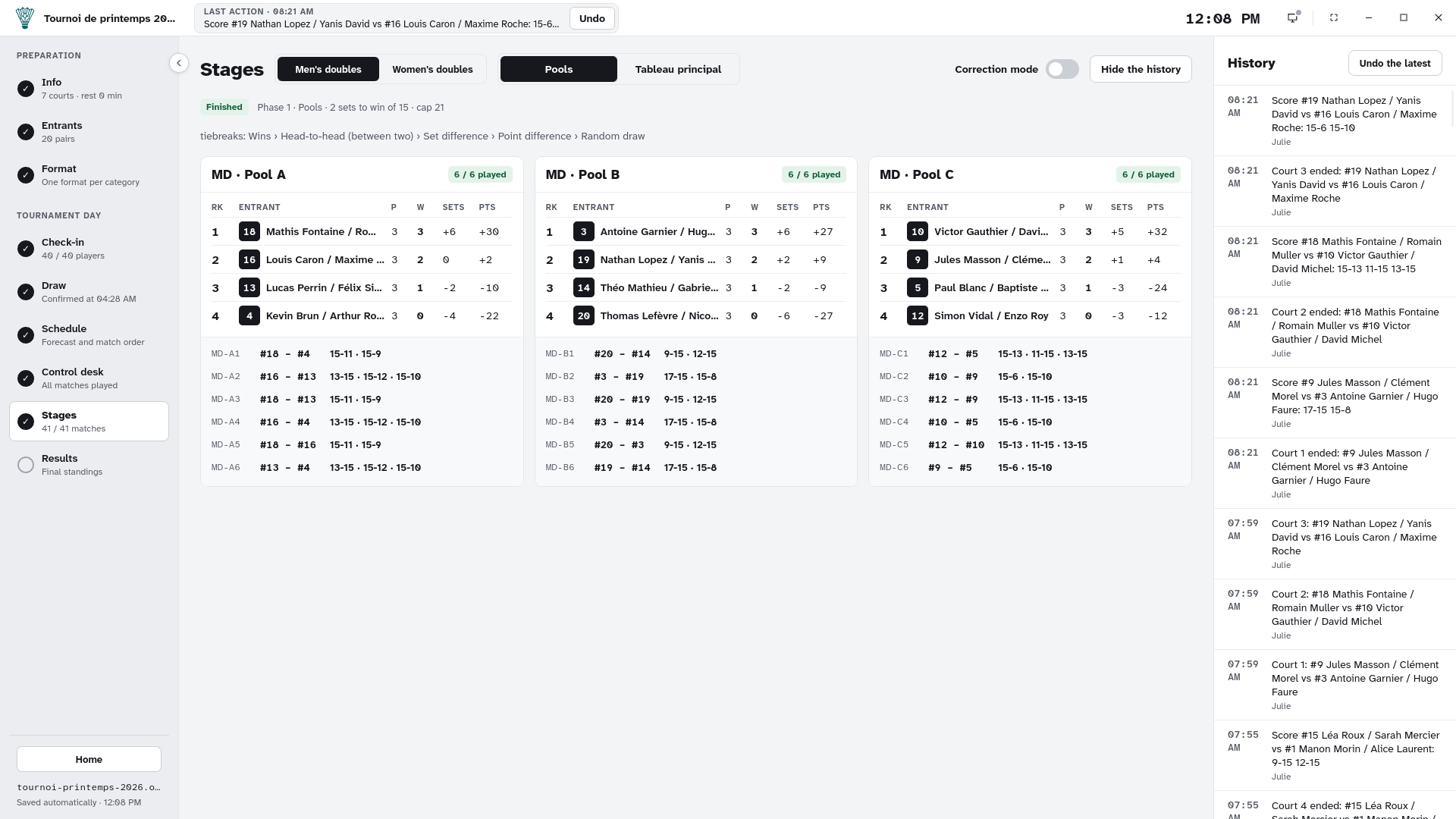The height and width of the screenshot is (819, 1456).
Task: Select the Simon Vidal / Enzo Roy row
Action: click(1030, 315)
